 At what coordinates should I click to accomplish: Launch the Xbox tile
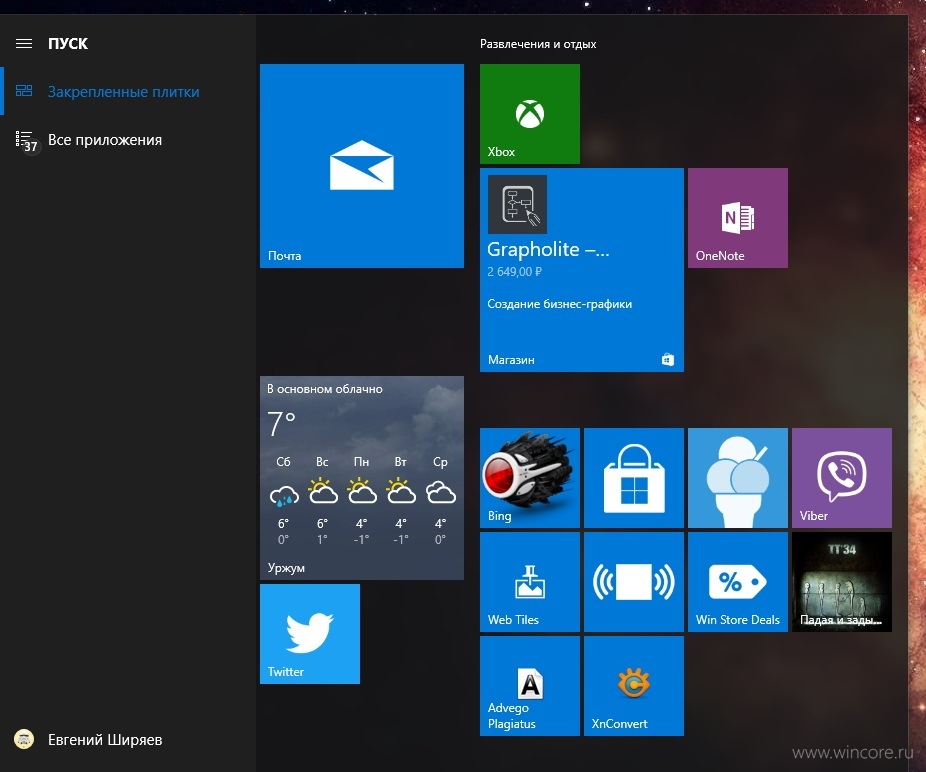pos(530,114)
